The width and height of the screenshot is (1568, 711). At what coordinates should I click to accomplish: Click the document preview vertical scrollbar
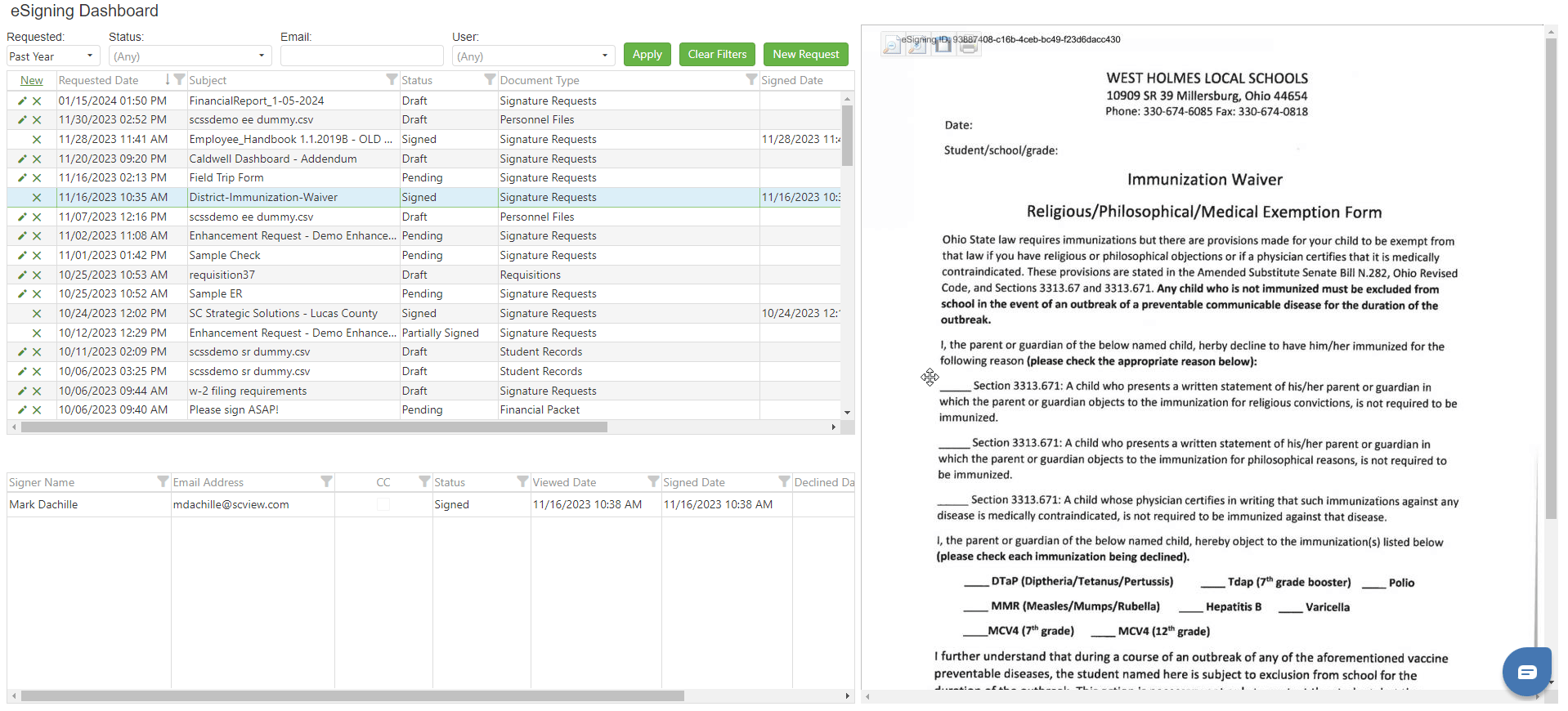[x=1551, y=279]
